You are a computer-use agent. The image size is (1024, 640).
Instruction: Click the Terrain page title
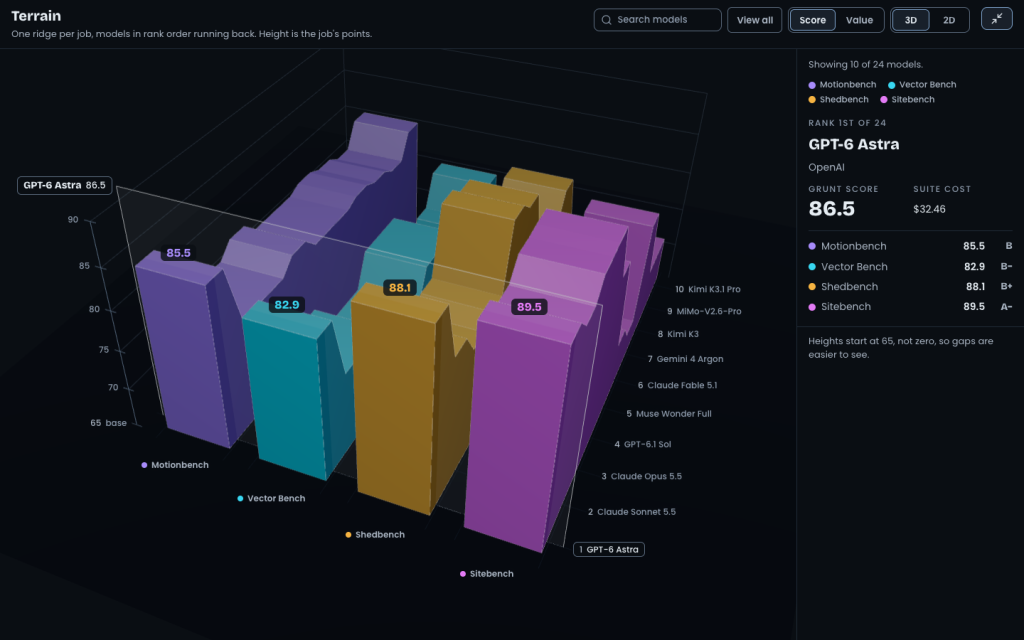pos(36,16)
